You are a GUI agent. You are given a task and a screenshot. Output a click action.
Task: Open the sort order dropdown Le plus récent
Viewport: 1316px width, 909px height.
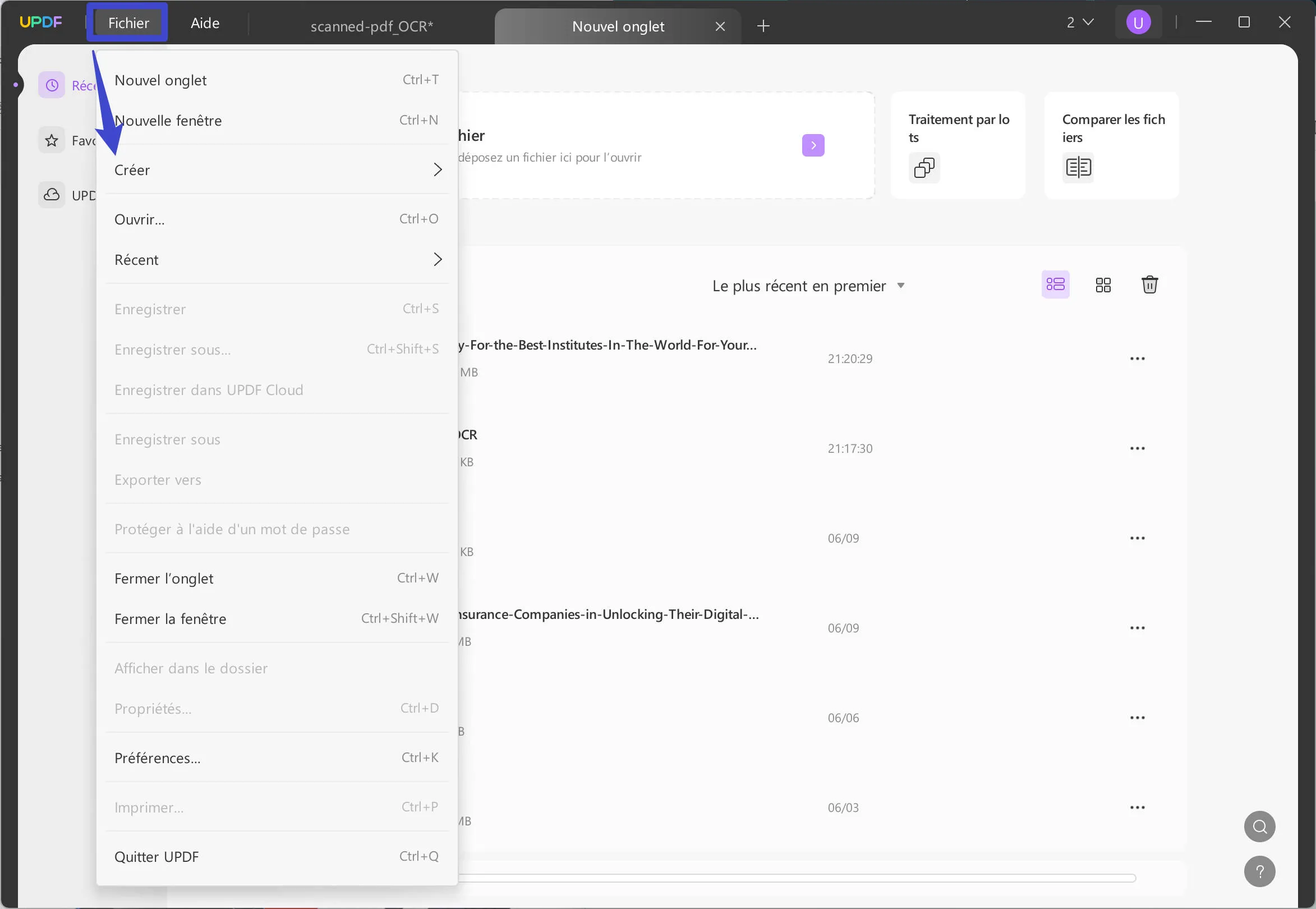click(x=808, y=286)
